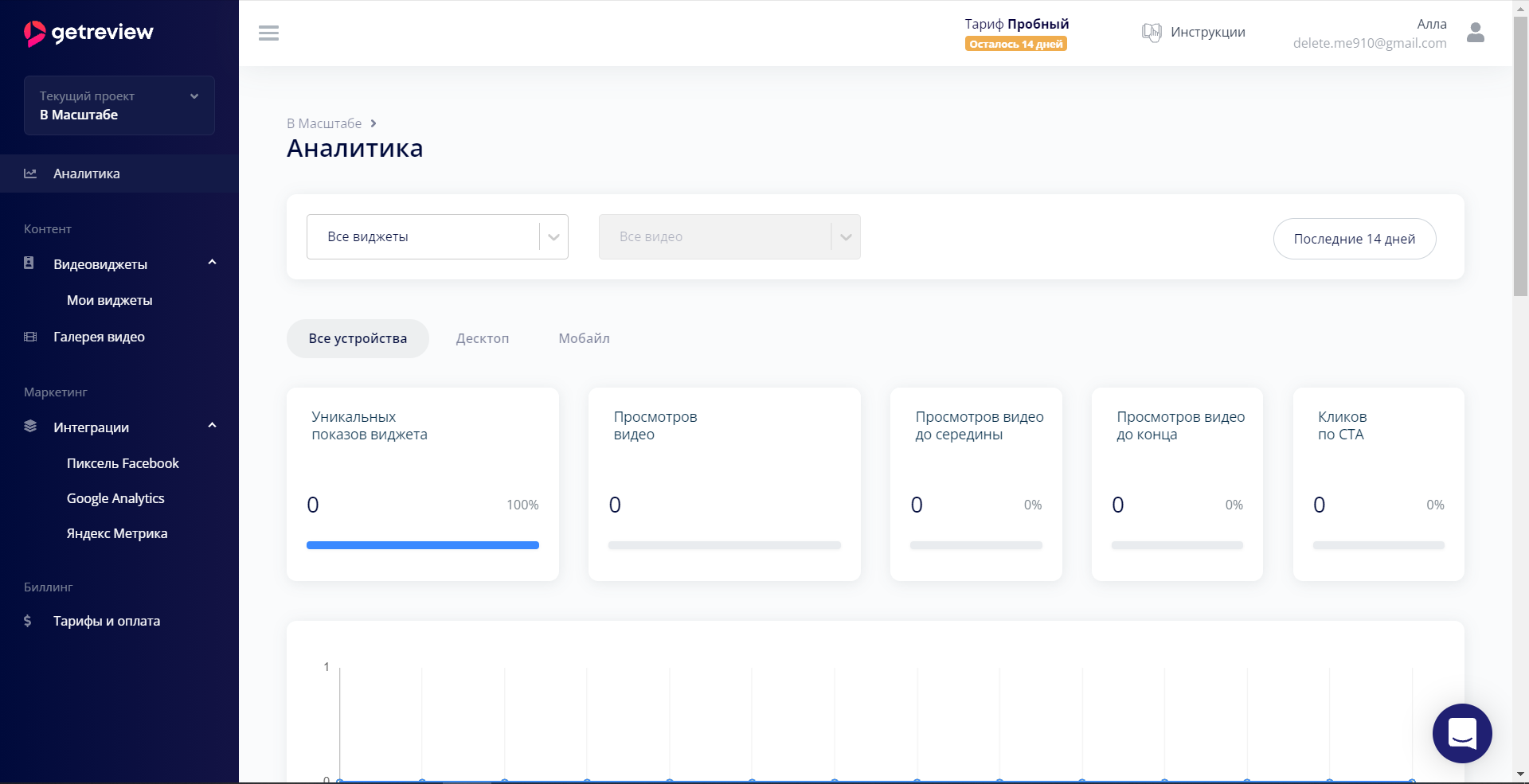
Task: Click the Тариф Пробный label
Action: point(1017,24)
